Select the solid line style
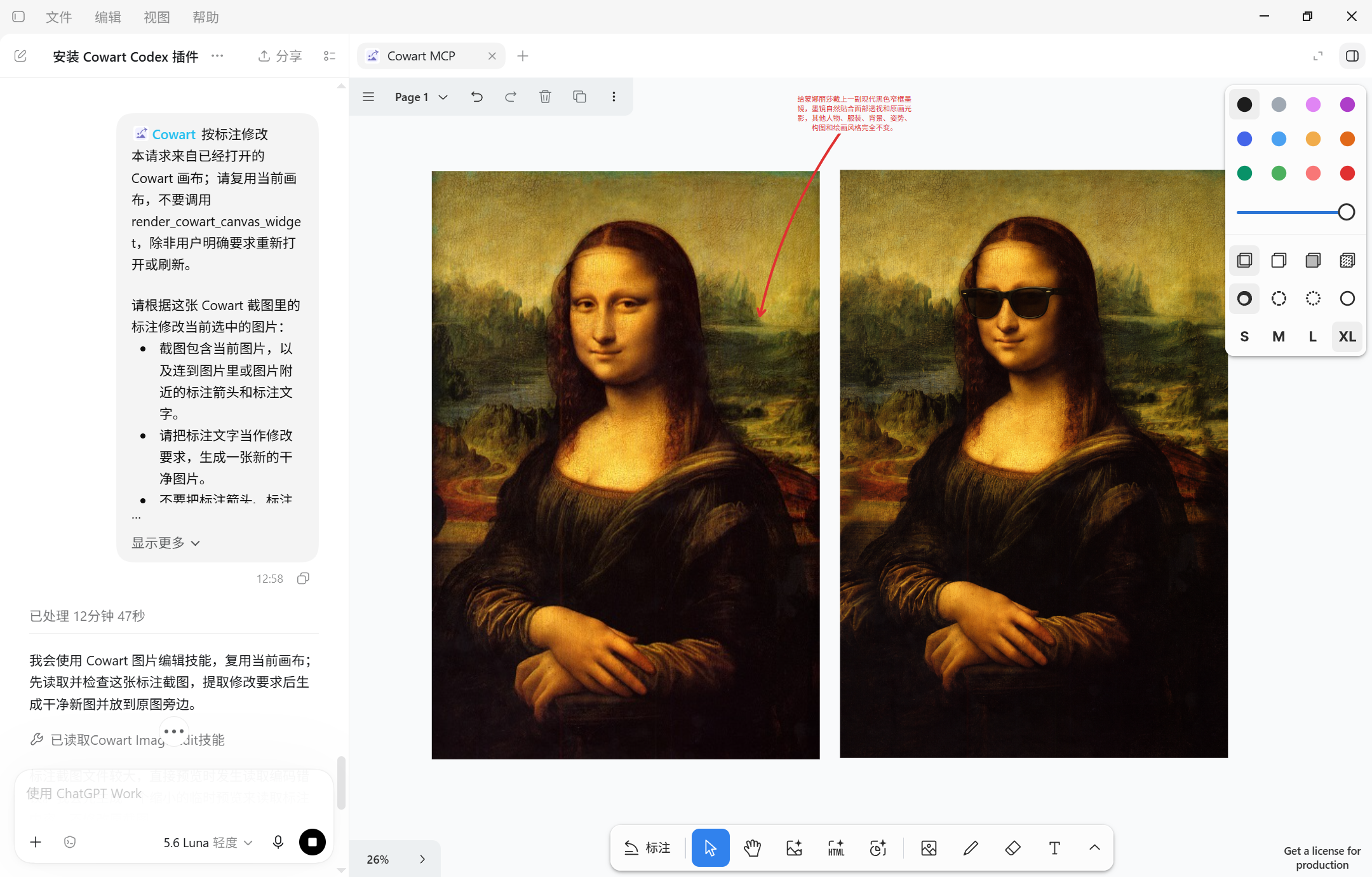 (x=1347, y=299)
